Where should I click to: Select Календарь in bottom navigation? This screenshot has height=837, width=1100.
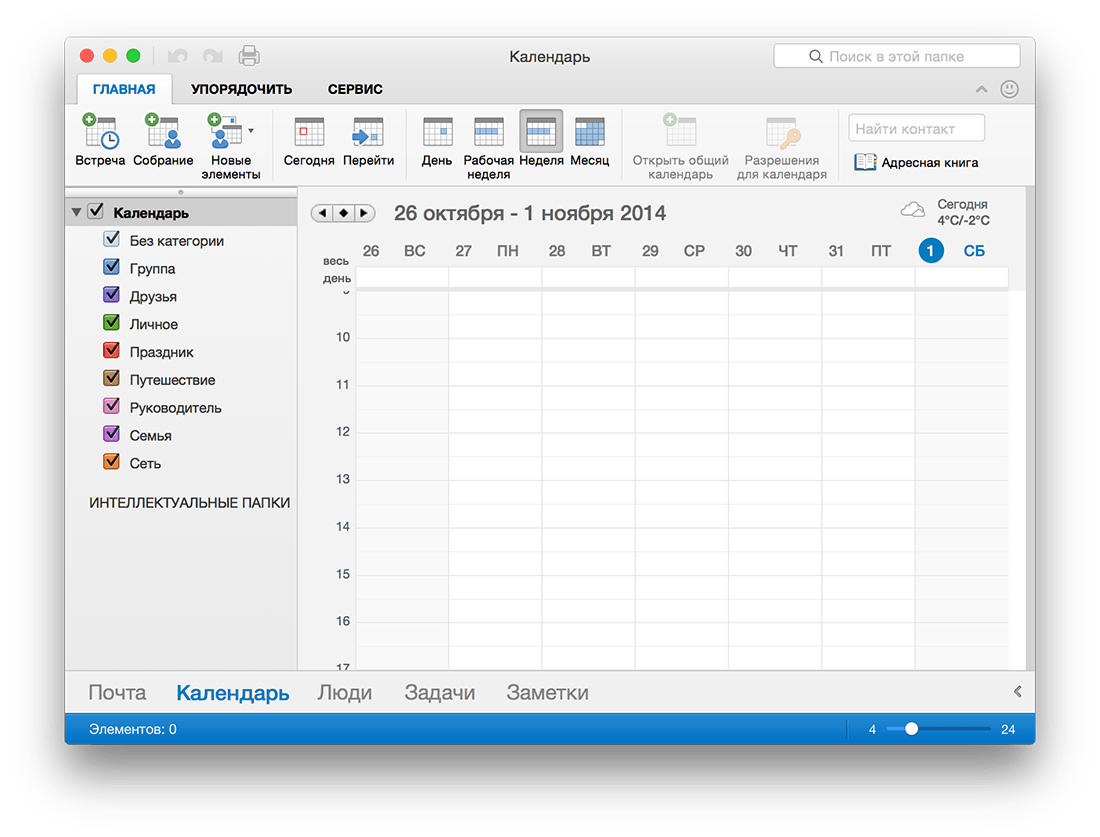tap(232, 692)
